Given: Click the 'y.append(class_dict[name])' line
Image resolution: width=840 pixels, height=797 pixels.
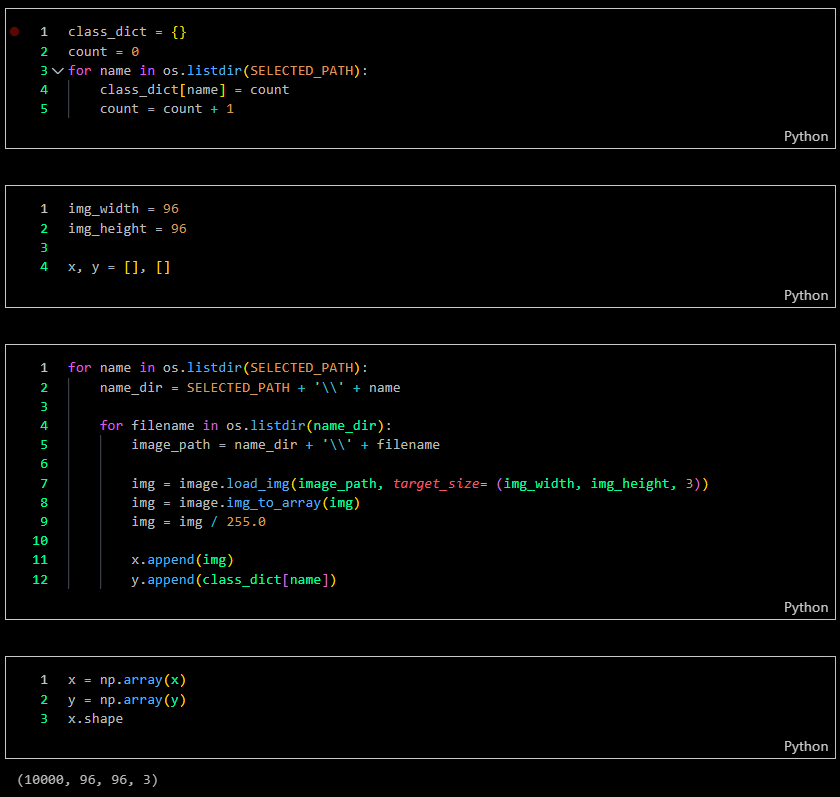Looking at the screenshot, I should click(x=234, y=580).
